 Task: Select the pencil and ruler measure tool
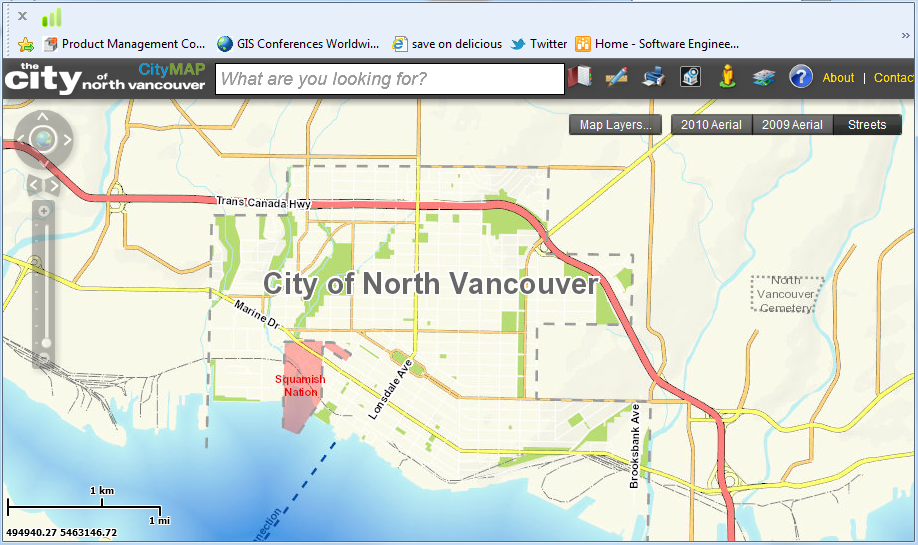coord(616,77)
